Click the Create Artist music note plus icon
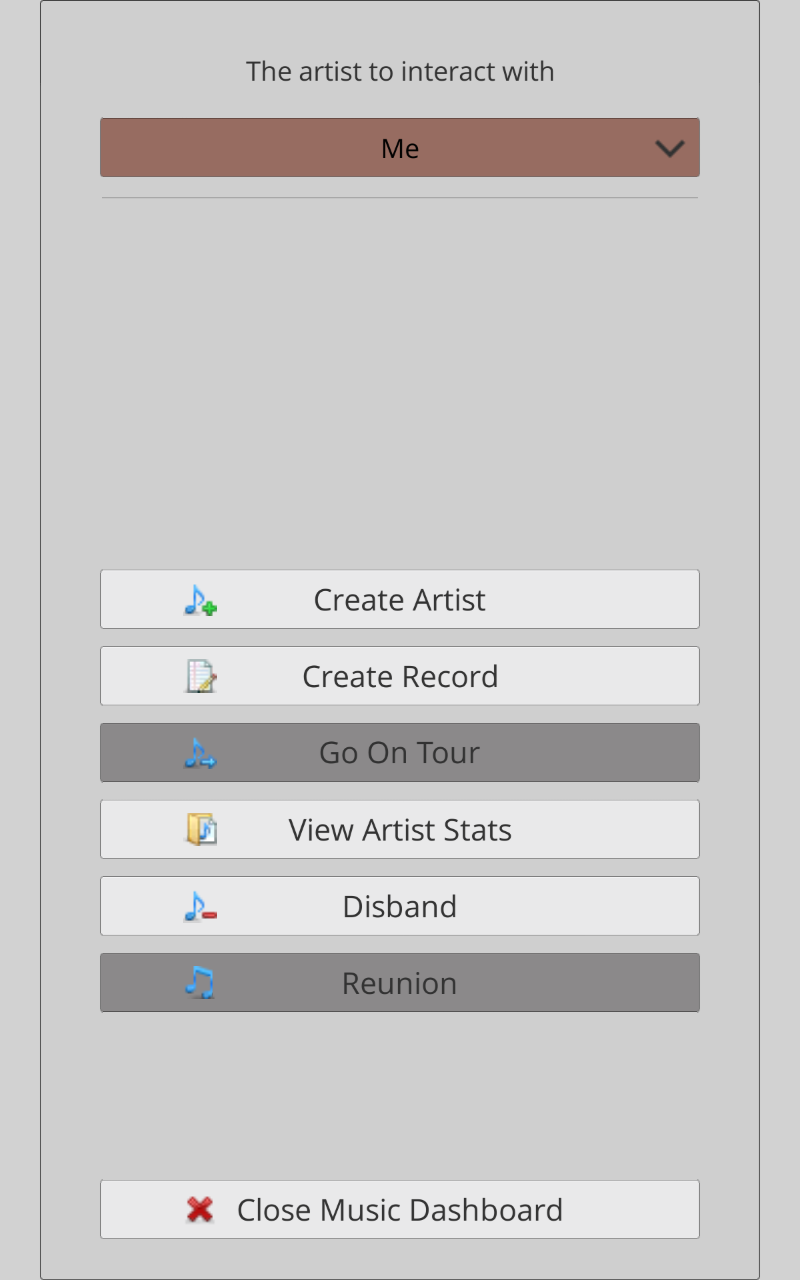The width and height of the screenshot is (800, 1280). pyautogui.click(x=200, y=600)
